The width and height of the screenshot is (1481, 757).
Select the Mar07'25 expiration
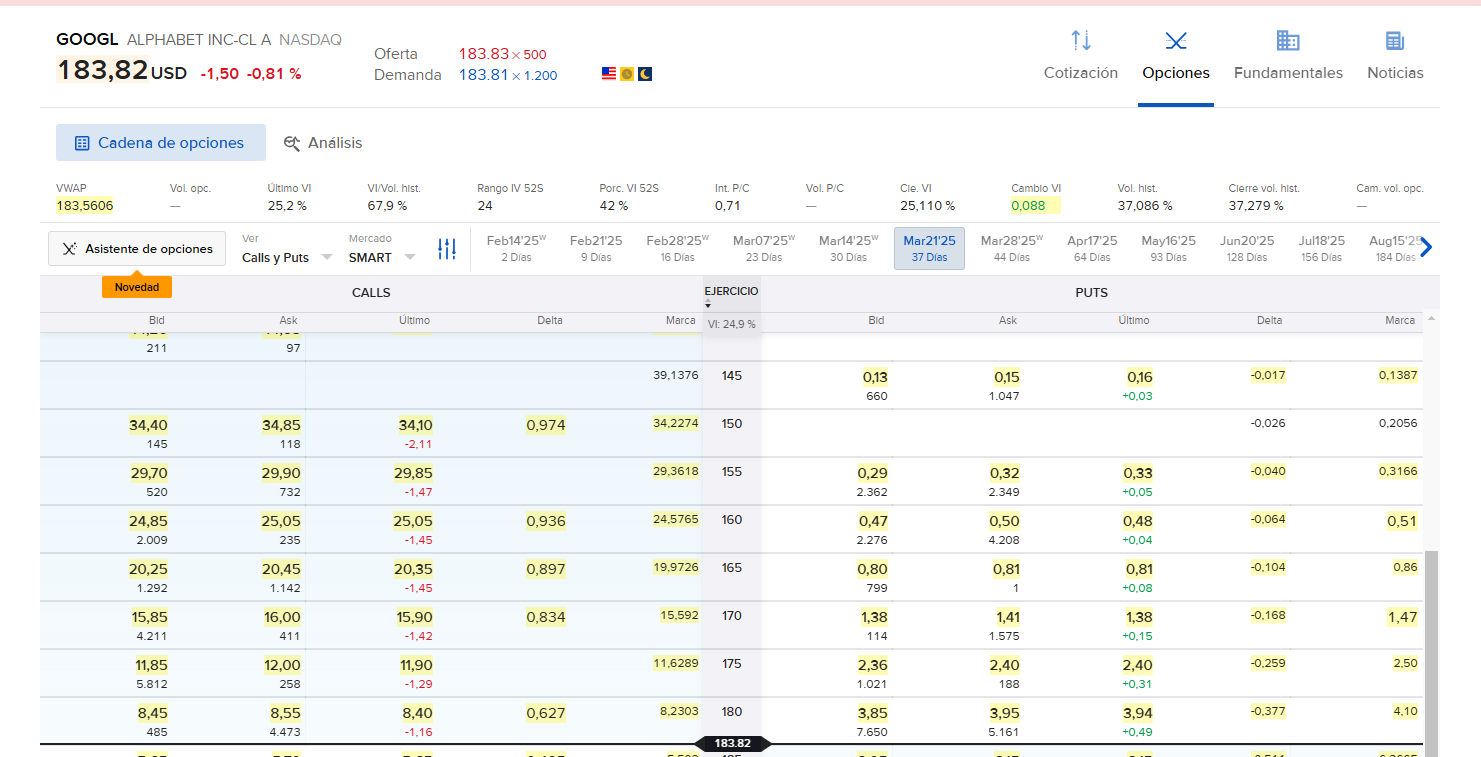pos(764,248)
